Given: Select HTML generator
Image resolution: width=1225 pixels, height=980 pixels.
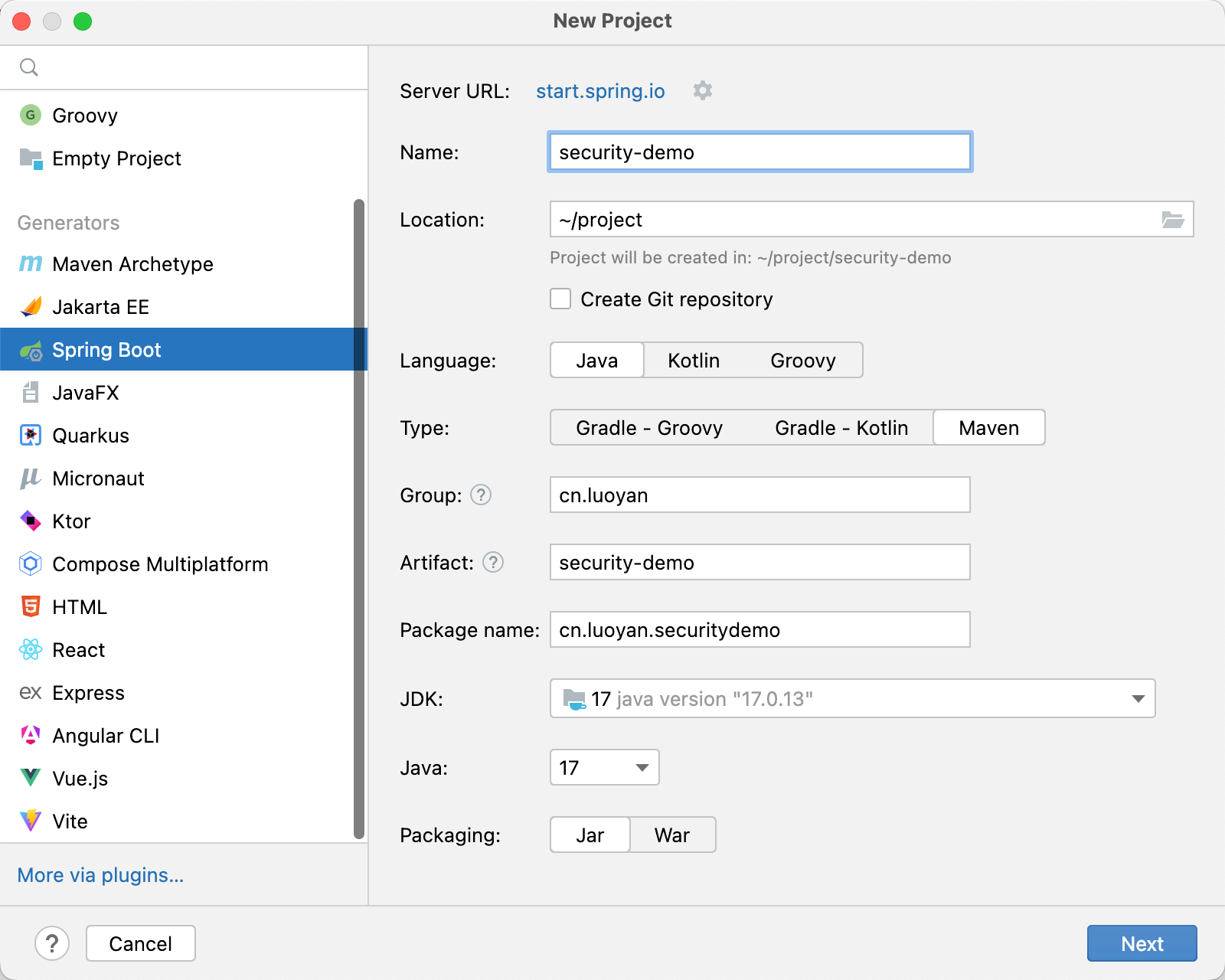Looking at the screenshot, I should (x=184, y=607).
